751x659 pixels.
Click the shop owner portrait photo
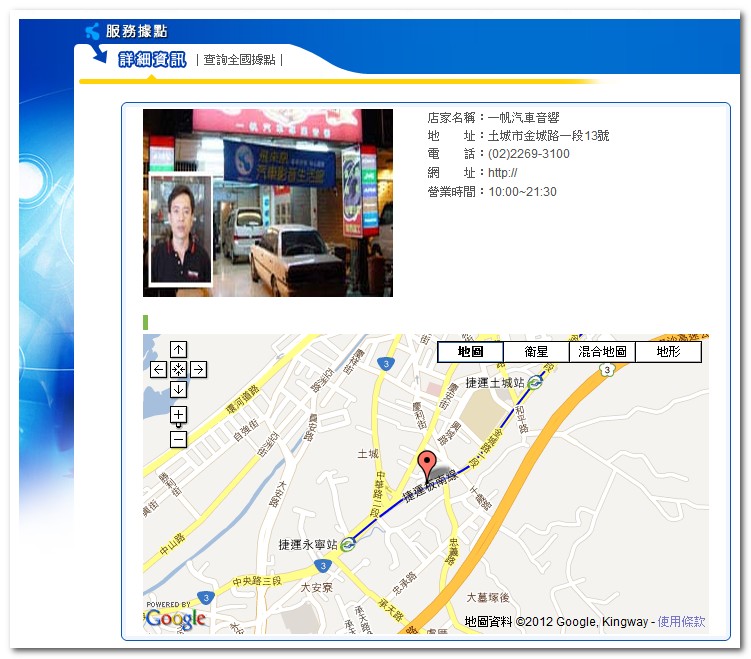(180, 230)
